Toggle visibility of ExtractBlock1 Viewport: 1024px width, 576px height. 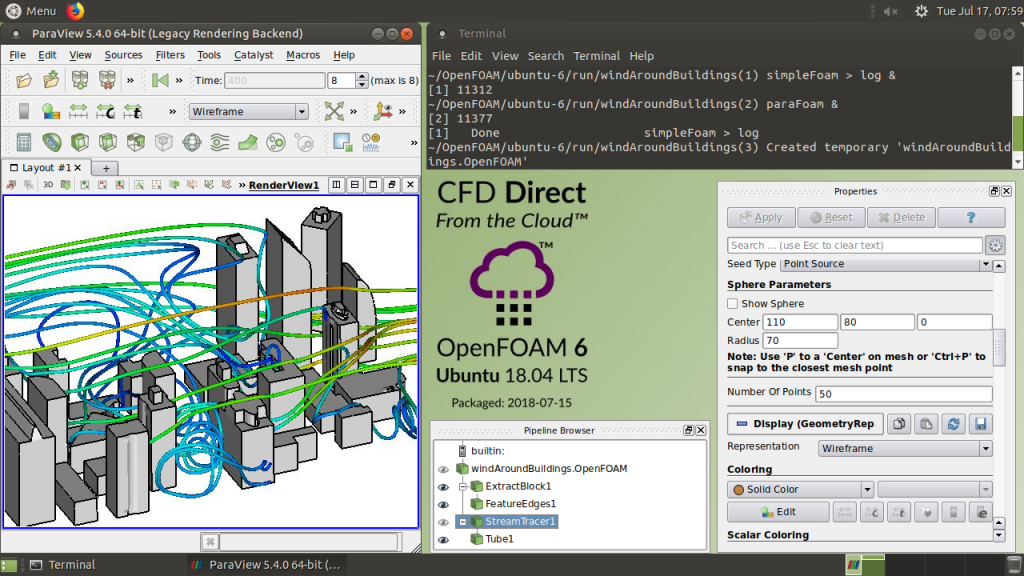click(443, 487)
